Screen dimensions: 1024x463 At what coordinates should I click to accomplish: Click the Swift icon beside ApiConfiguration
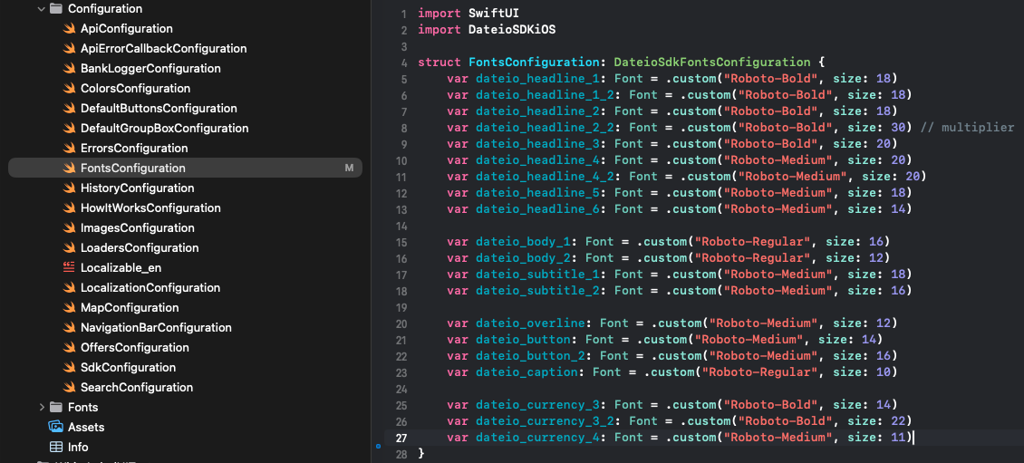(69, 29)
